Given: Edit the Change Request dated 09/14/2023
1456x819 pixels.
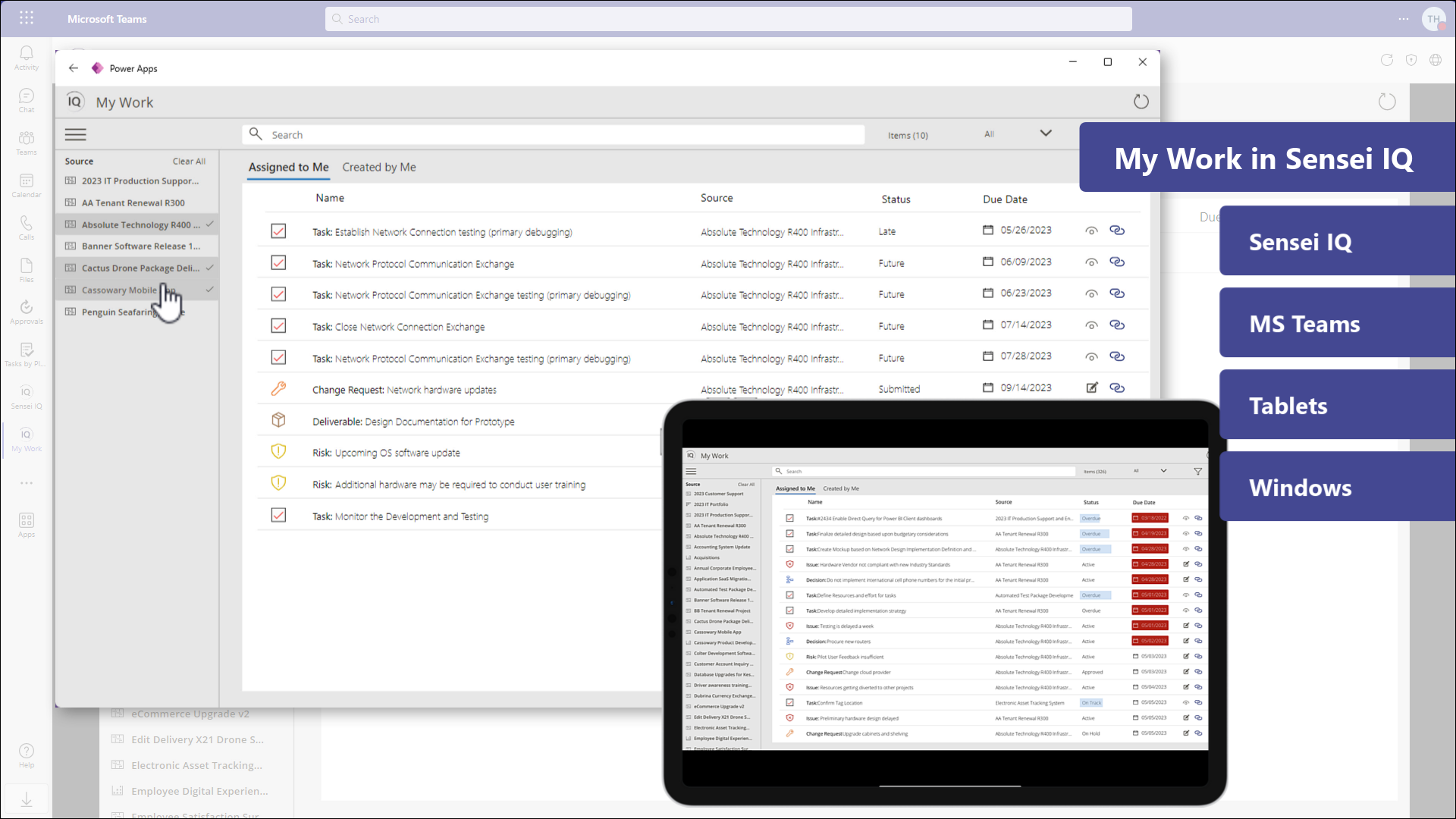Looking at the screenshot, I should pyautogui.click(x=1092, y=388).
